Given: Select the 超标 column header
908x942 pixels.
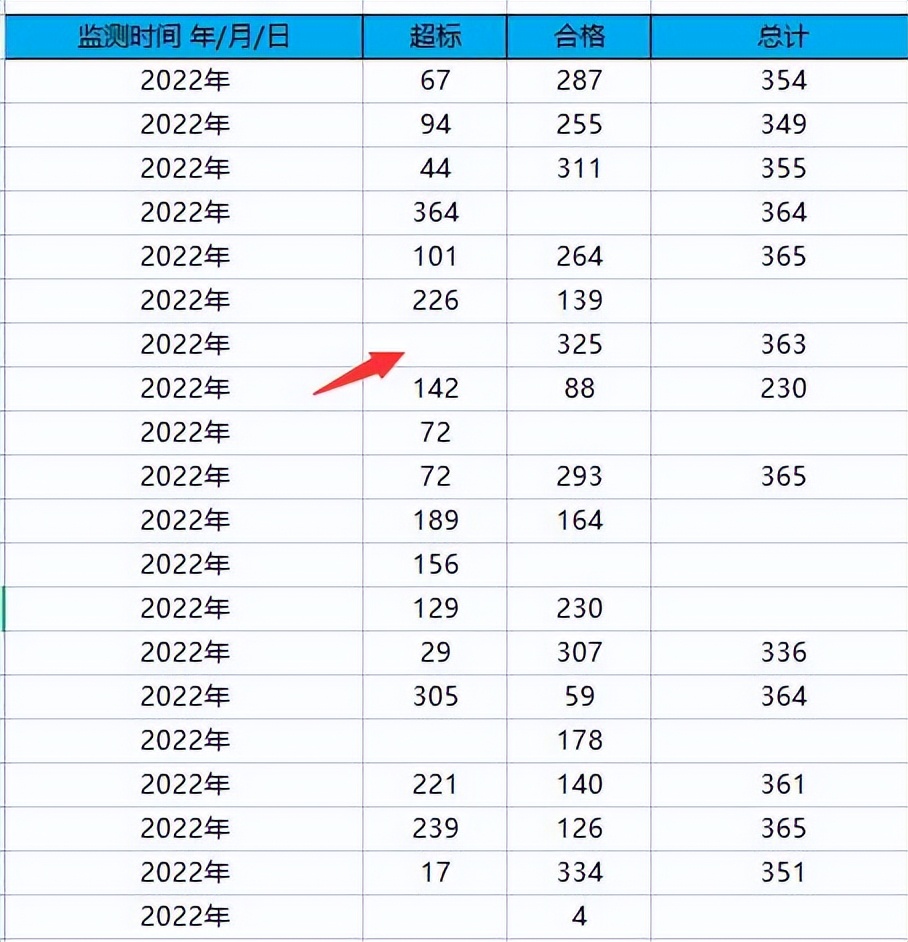Looking at the screenshot, I should [x=435, y=37].
